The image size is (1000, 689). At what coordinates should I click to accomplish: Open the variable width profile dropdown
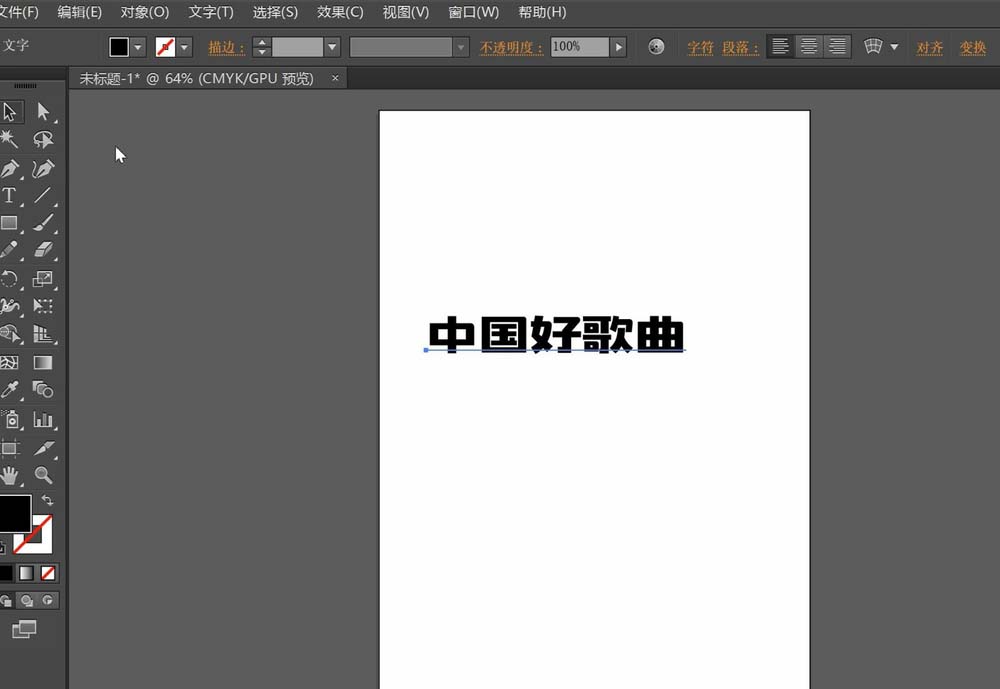tap(460, 47)
